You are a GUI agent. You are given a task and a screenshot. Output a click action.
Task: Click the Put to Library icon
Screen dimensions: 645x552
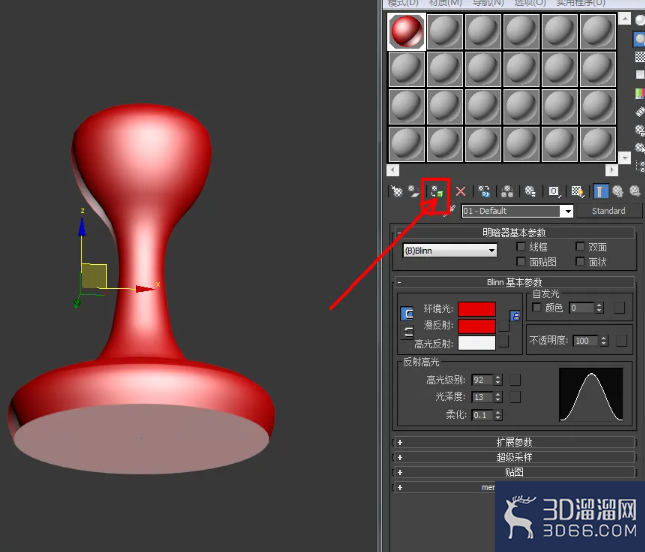[x=530, y=191]
